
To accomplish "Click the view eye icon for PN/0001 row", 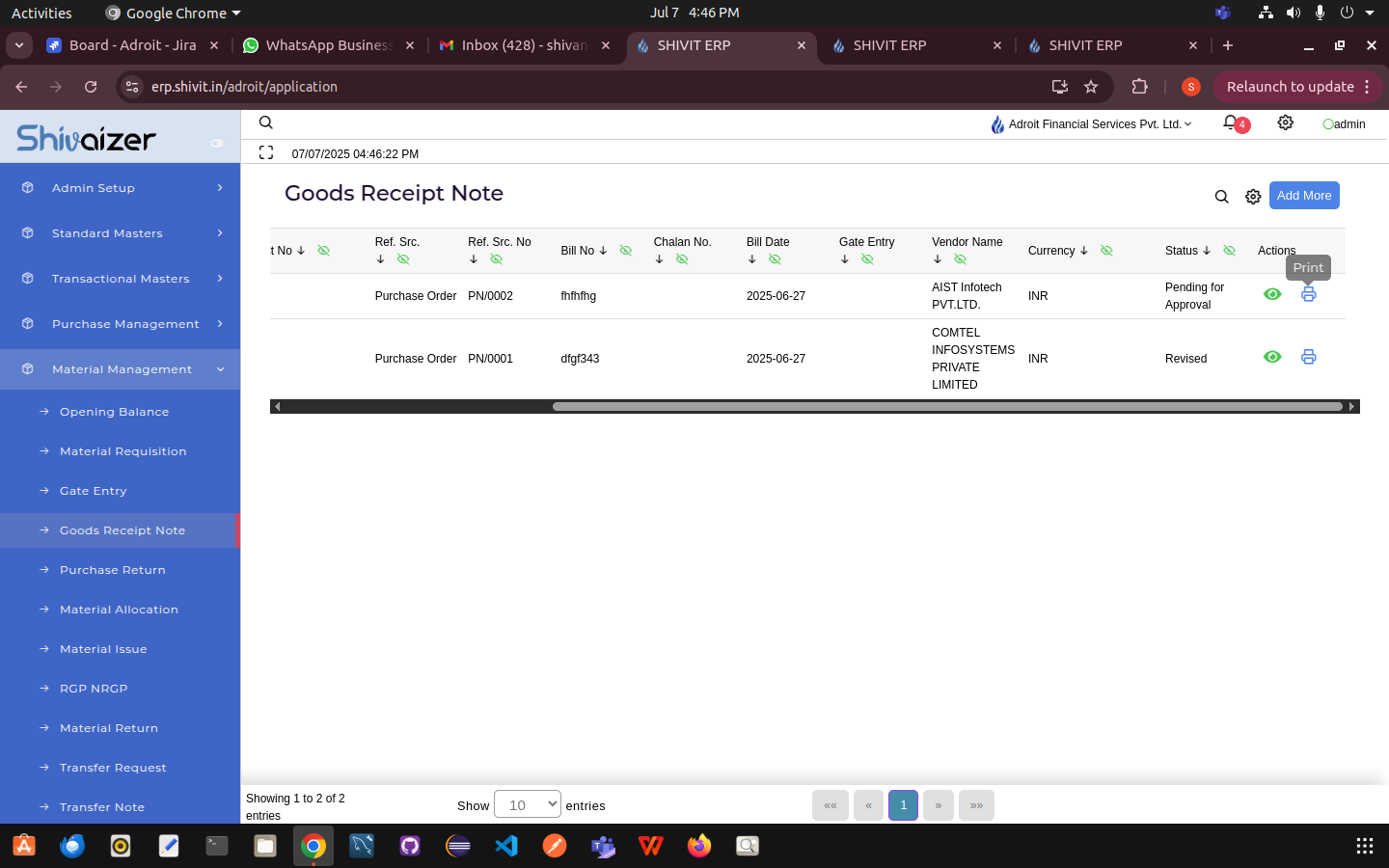I will [1272, 358].
